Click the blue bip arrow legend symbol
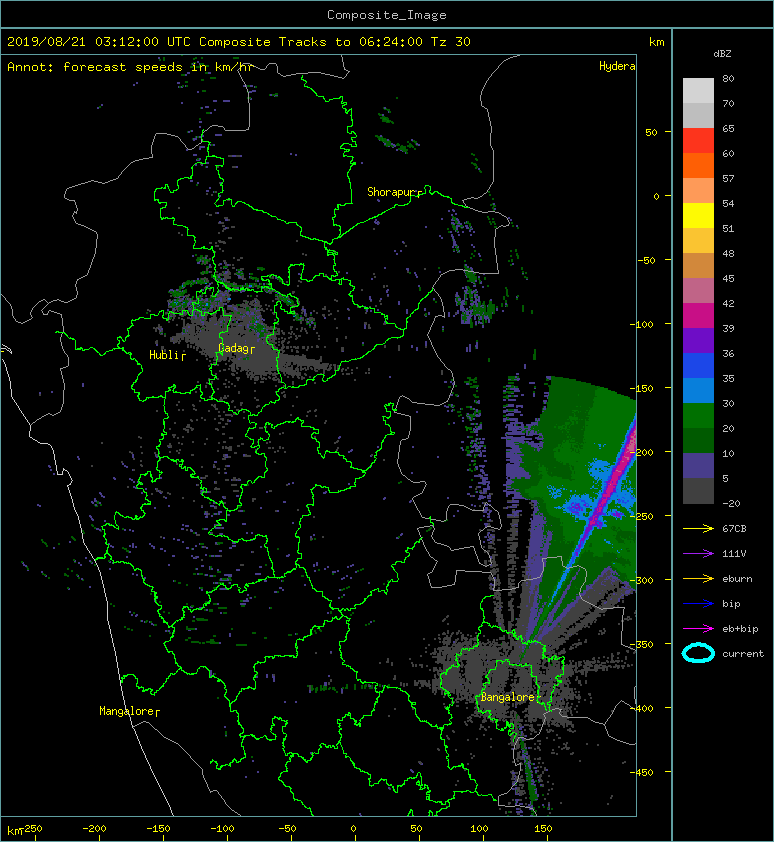 (698, 604)
